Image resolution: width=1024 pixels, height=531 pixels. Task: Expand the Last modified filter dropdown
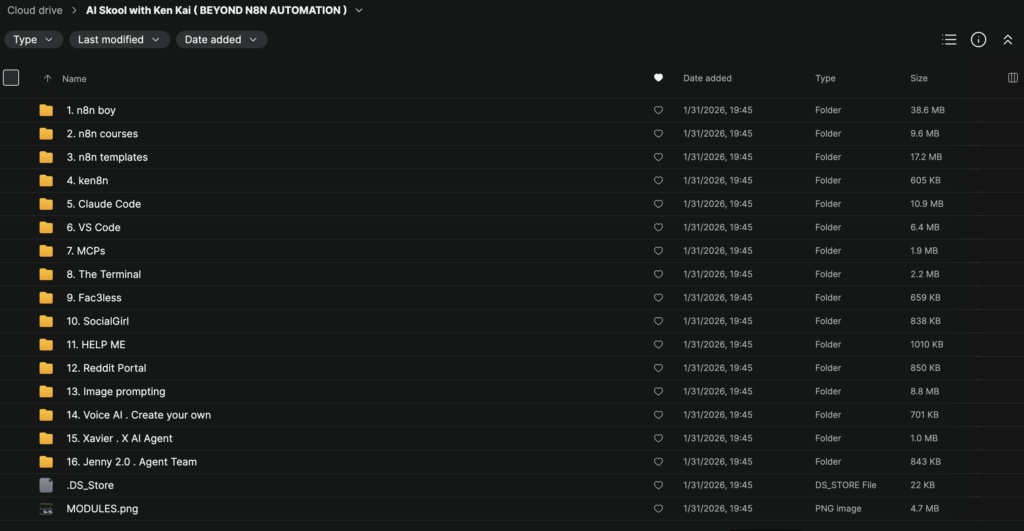[119, 40]
